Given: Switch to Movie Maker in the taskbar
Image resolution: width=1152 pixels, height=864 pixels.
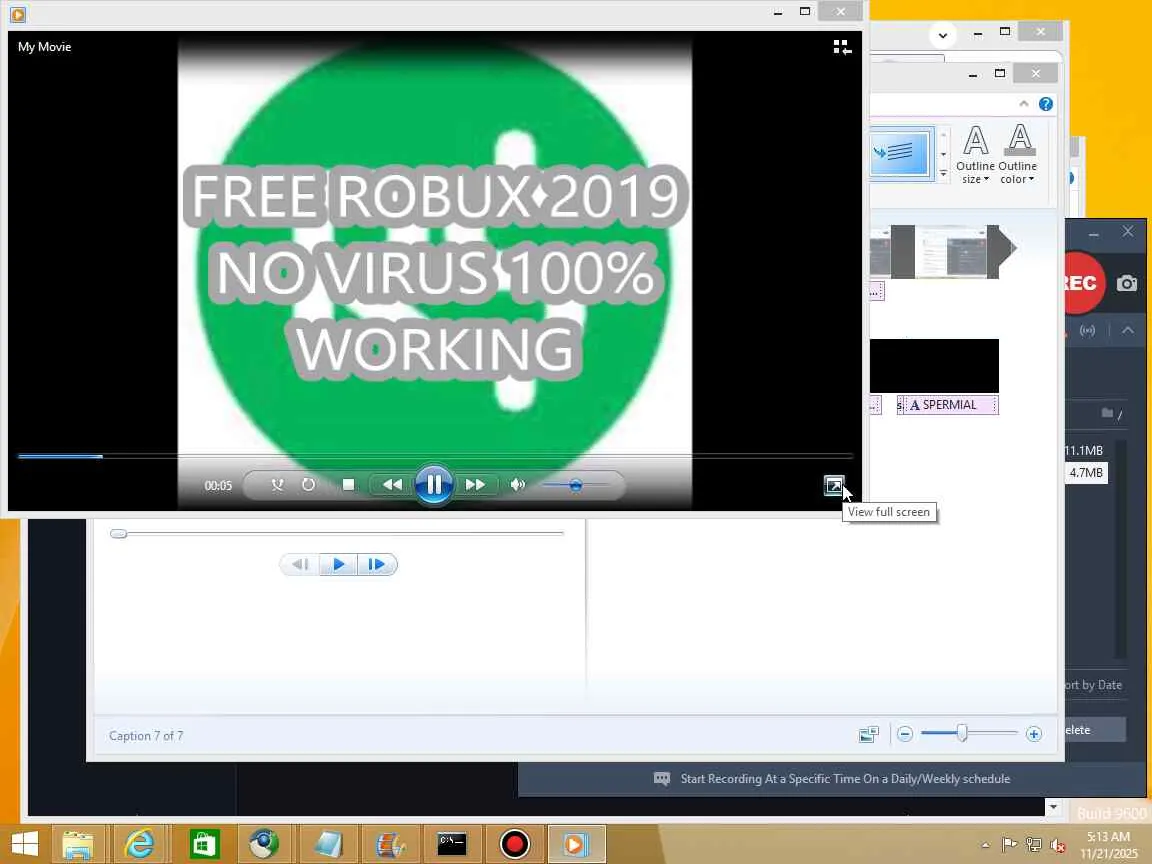Looking at the screenshot, I should 389,844.
